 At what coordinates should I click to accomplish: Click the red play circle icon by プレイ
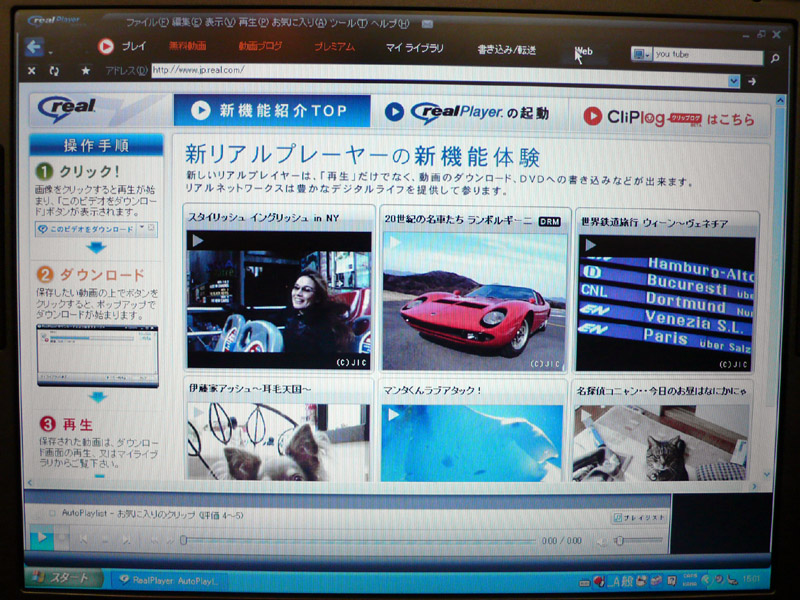[106, 46]
